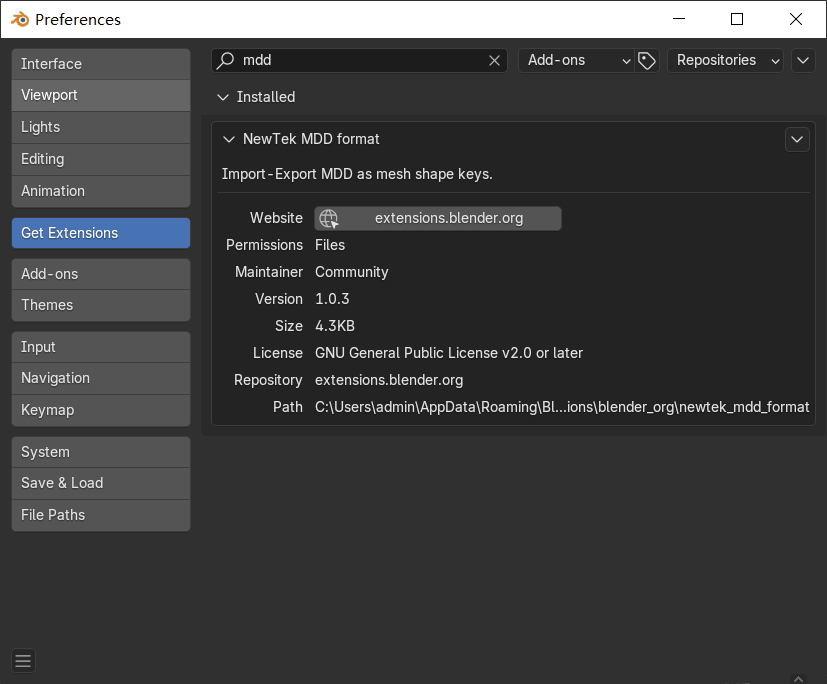This screenshot has height=684, width=827.
Task: Open the Viewport preferences tab
Action: coord(100,95)
